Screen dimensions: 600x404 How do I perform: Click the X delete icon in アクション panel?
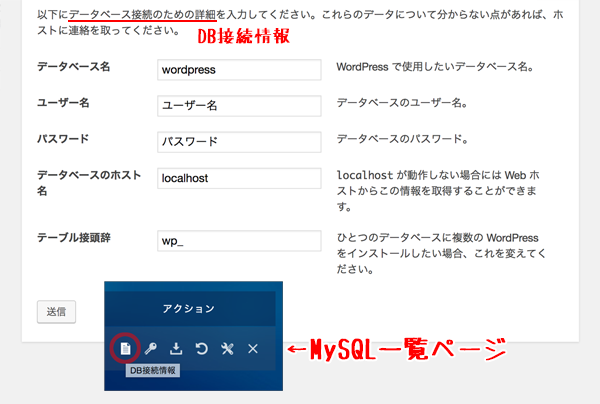pos(253,349)
